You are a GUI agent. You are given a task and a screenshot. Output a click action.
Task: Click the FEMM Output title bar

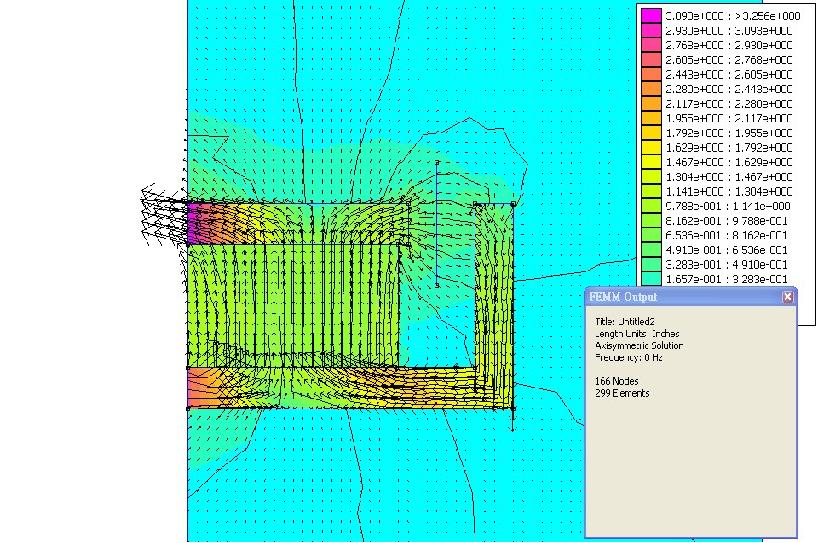[680, 297]
